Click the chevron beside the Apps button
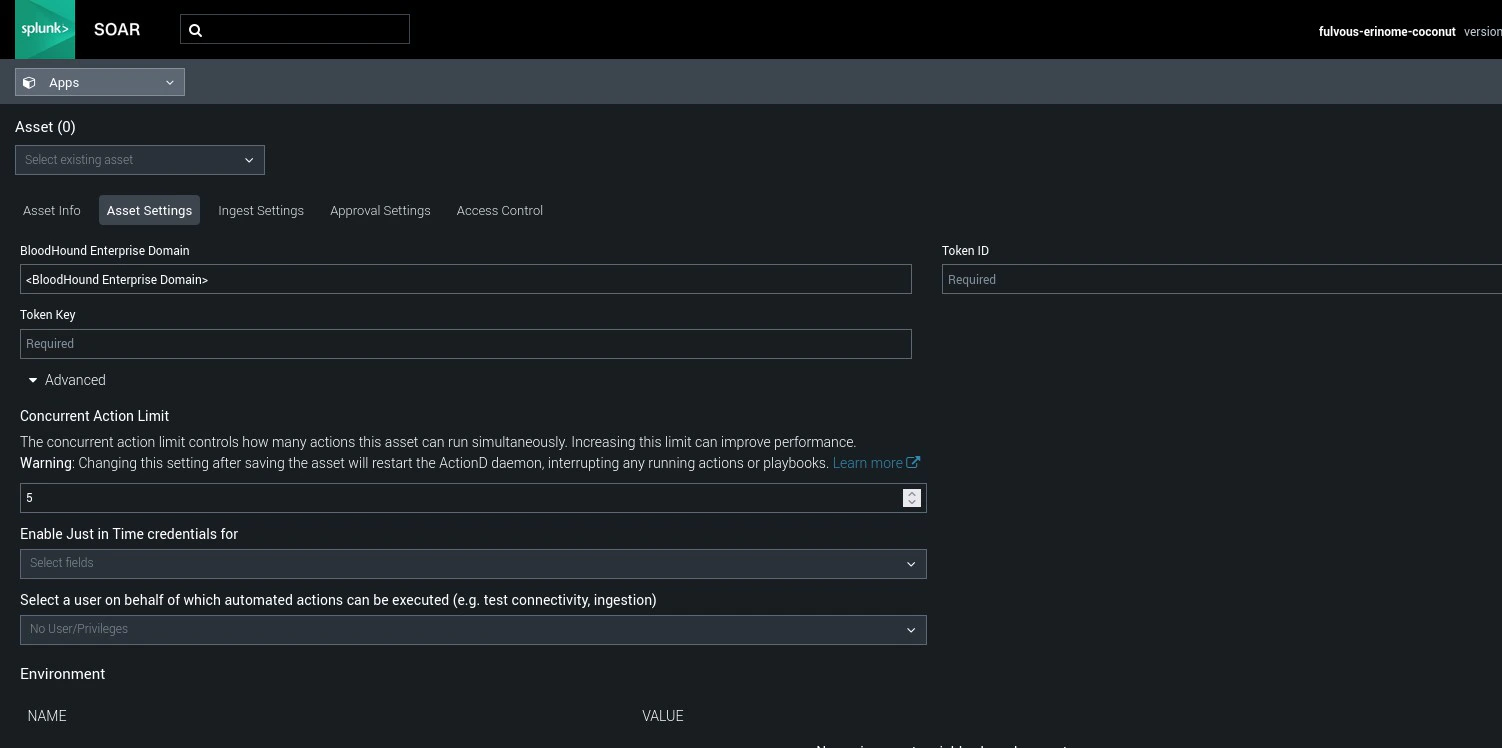 coord(169,83)
